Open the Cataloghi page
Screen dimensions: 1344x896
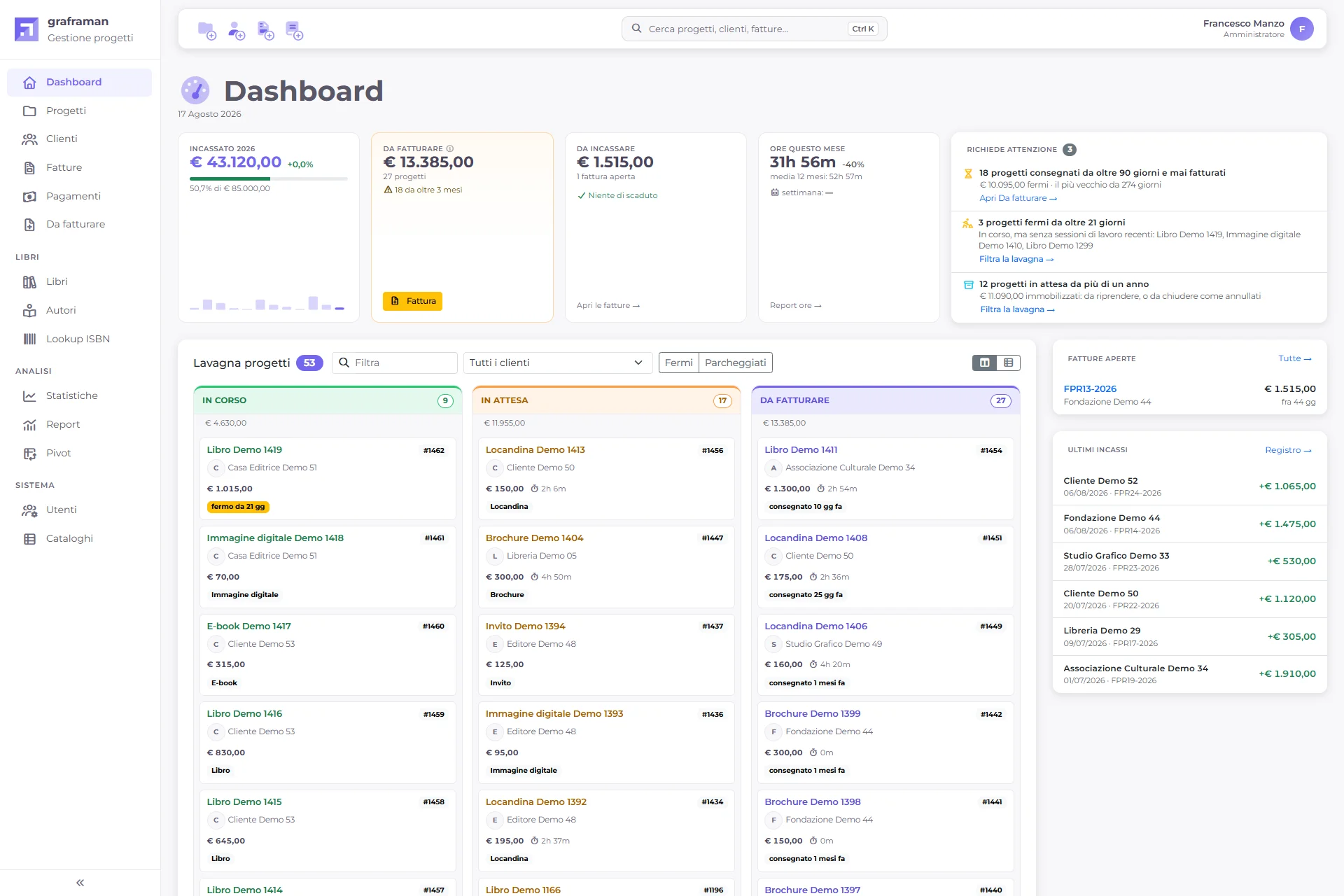(79, 539)
